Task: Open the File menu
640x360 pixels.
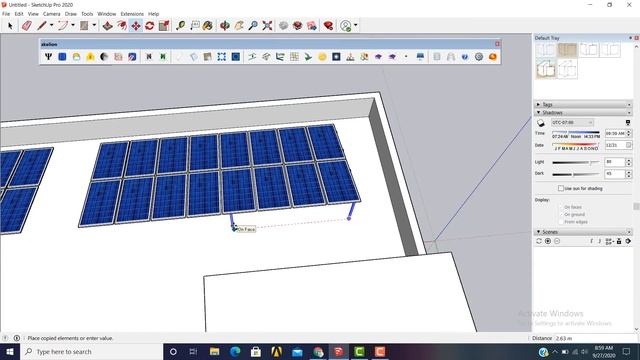Action: coord(6,14)
